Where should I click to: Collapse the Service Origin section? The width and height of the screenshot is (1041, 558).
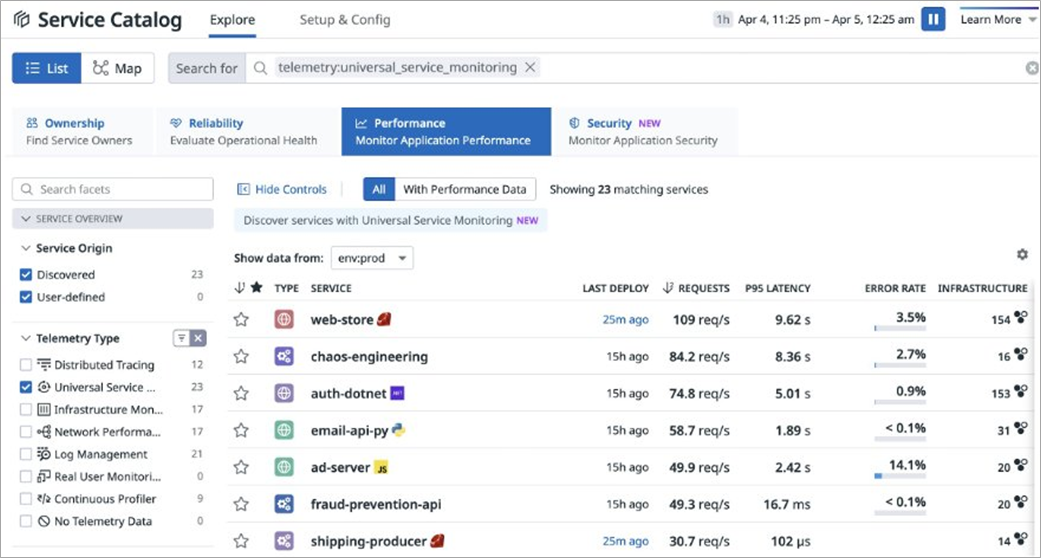(26, 248)
